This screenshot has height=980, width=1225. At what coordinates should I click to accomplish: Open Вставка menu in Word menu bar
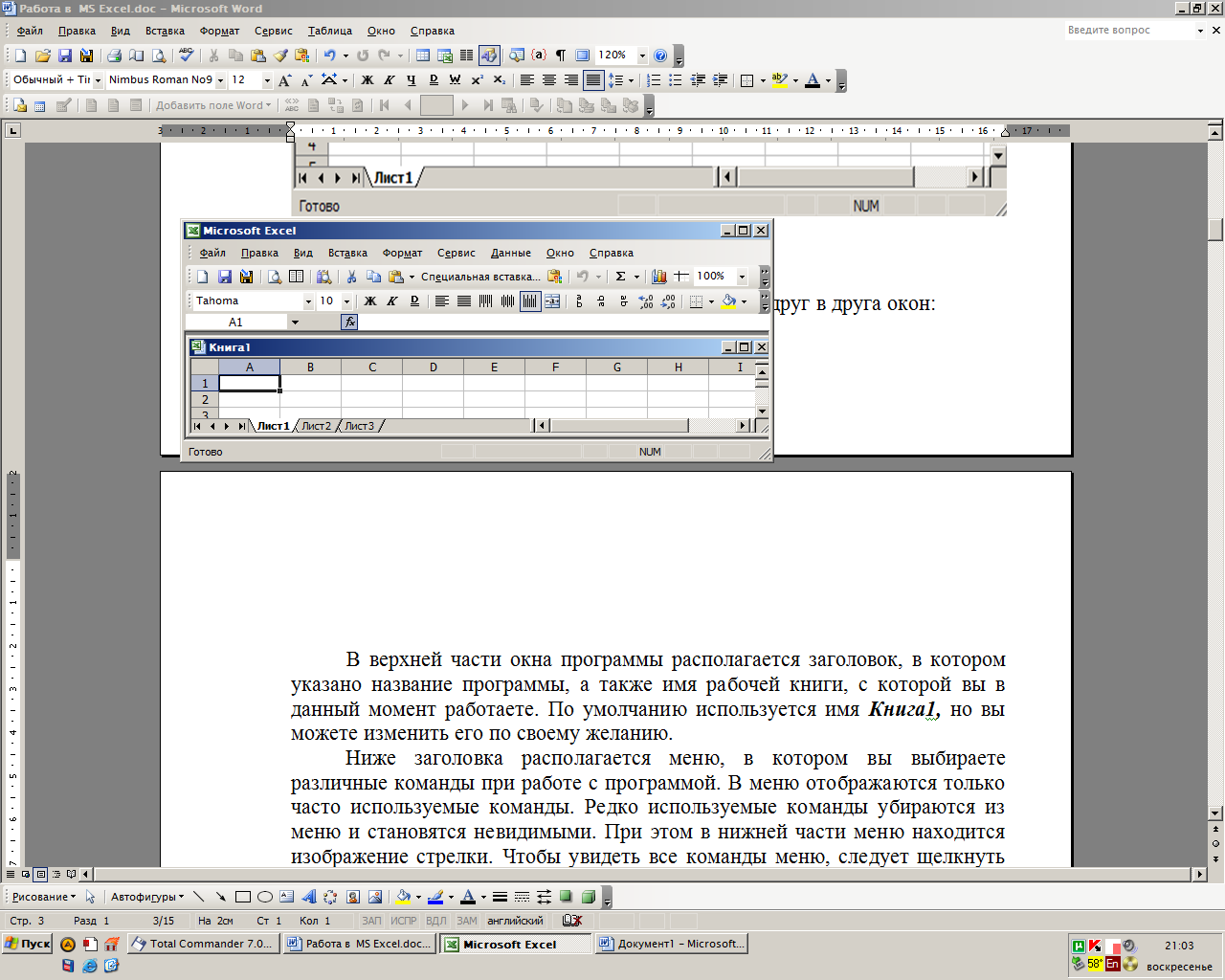tap(165, 31)
